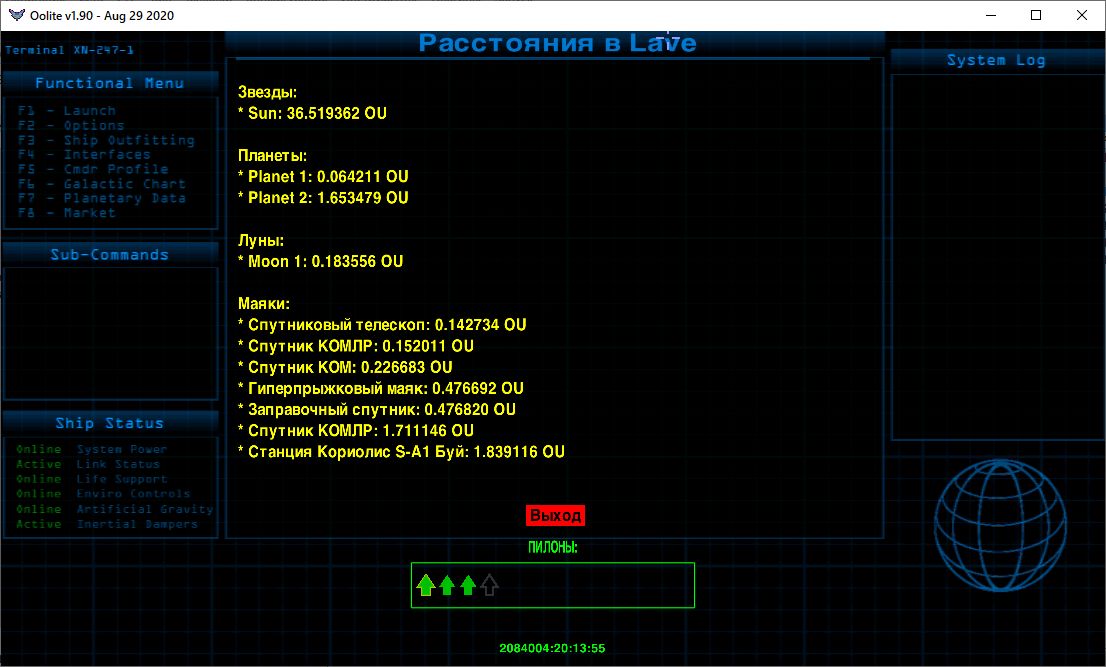Viewport: 1106px width, 667px height.
Task: Select the third green pylon arrow
Action: 468,585
